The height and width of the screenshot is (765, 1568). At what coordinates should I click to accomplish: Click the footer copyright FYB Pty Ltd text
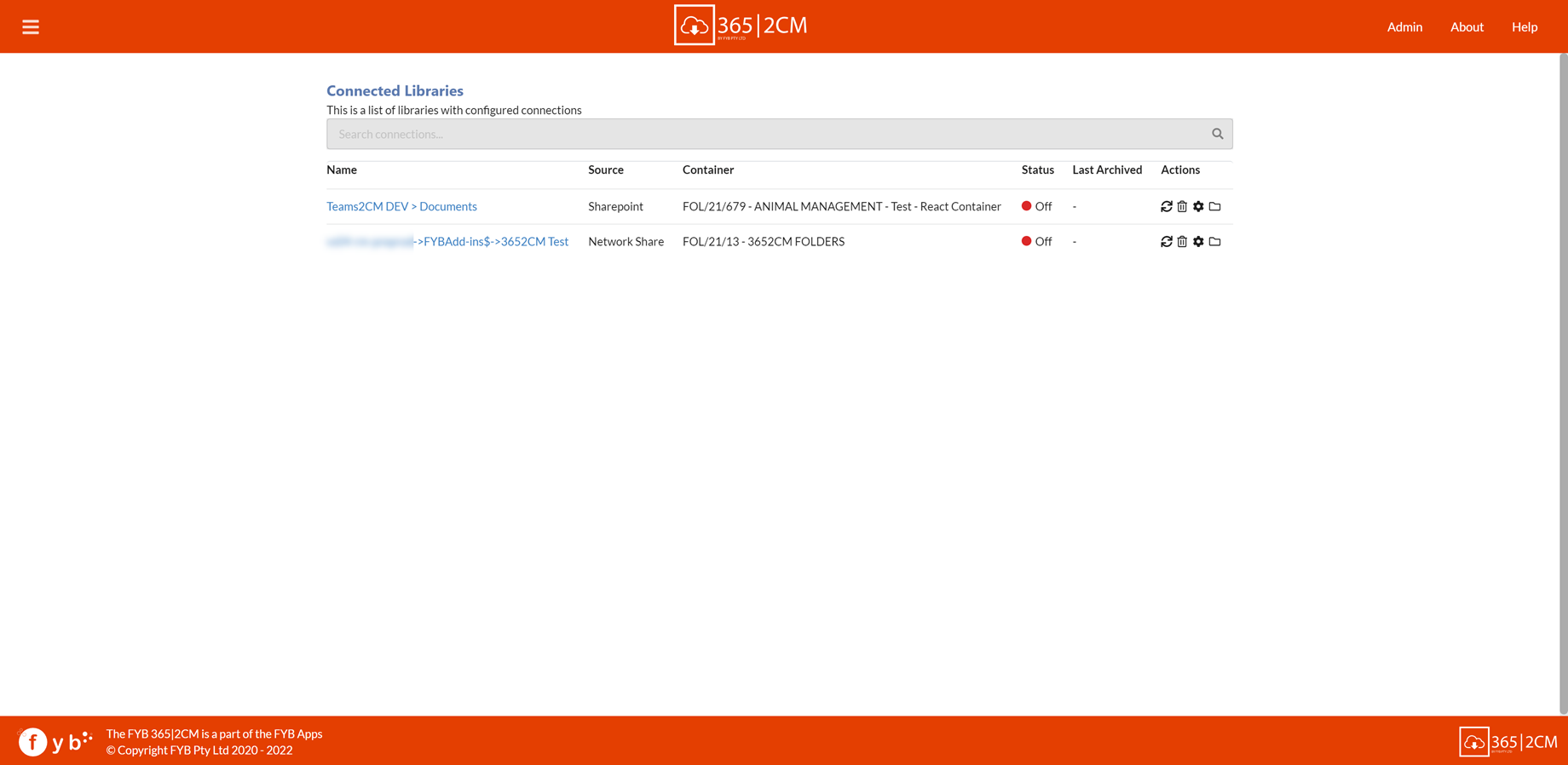click(x=199, y=751)
